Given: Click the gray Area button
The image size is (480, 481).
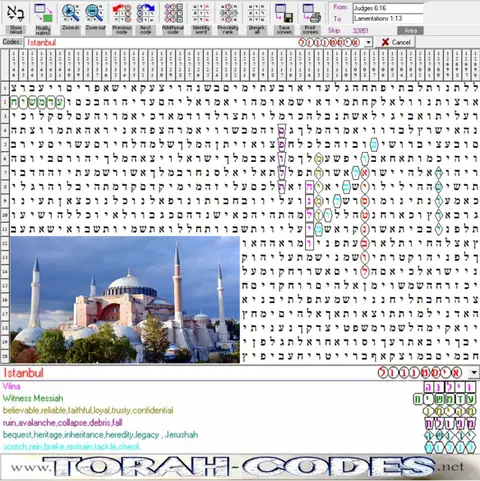Looking at the screenshot, I should point(410,30).
